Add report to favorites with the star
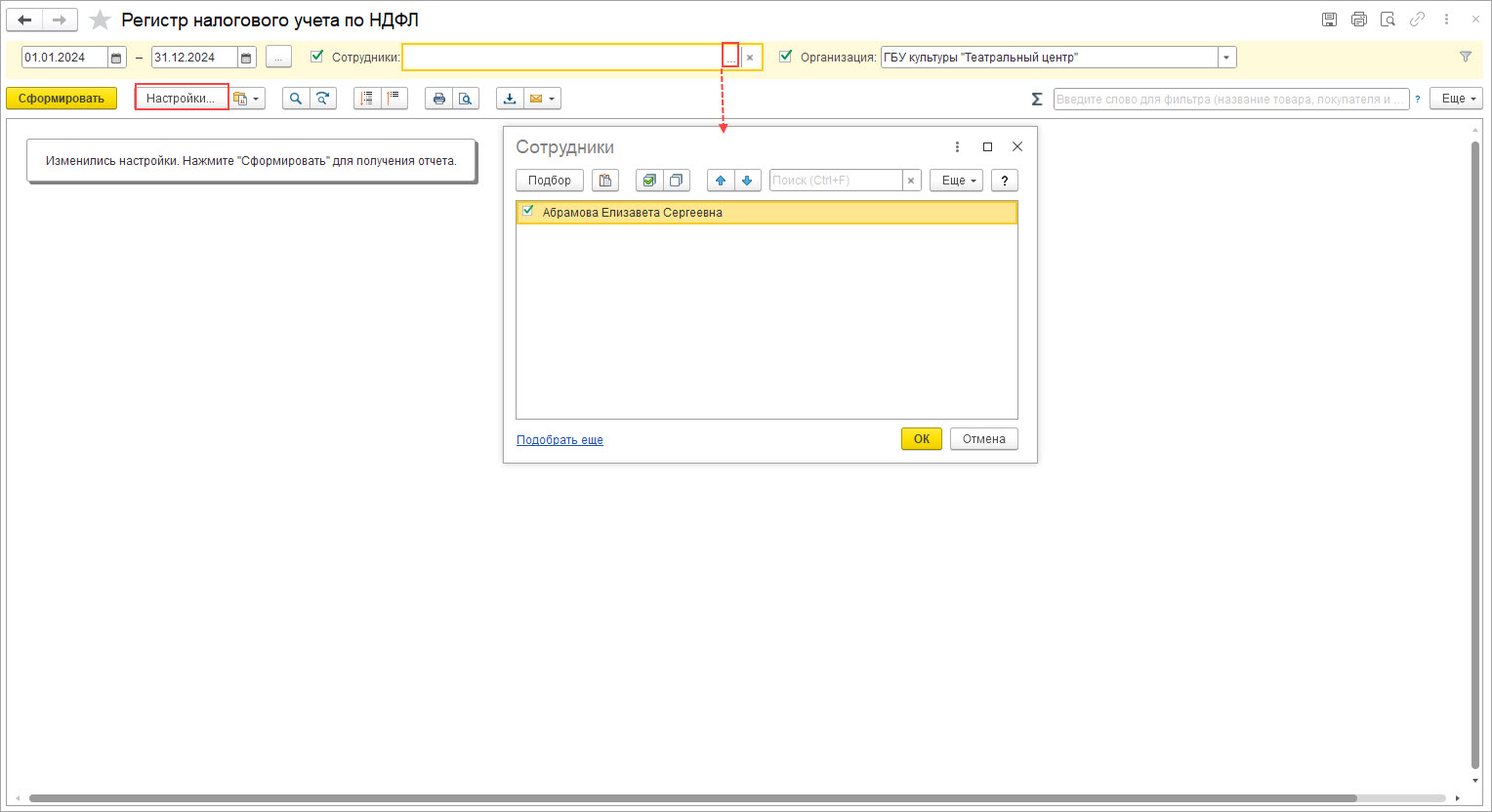 pyautogui.click(x=100, y=20)
